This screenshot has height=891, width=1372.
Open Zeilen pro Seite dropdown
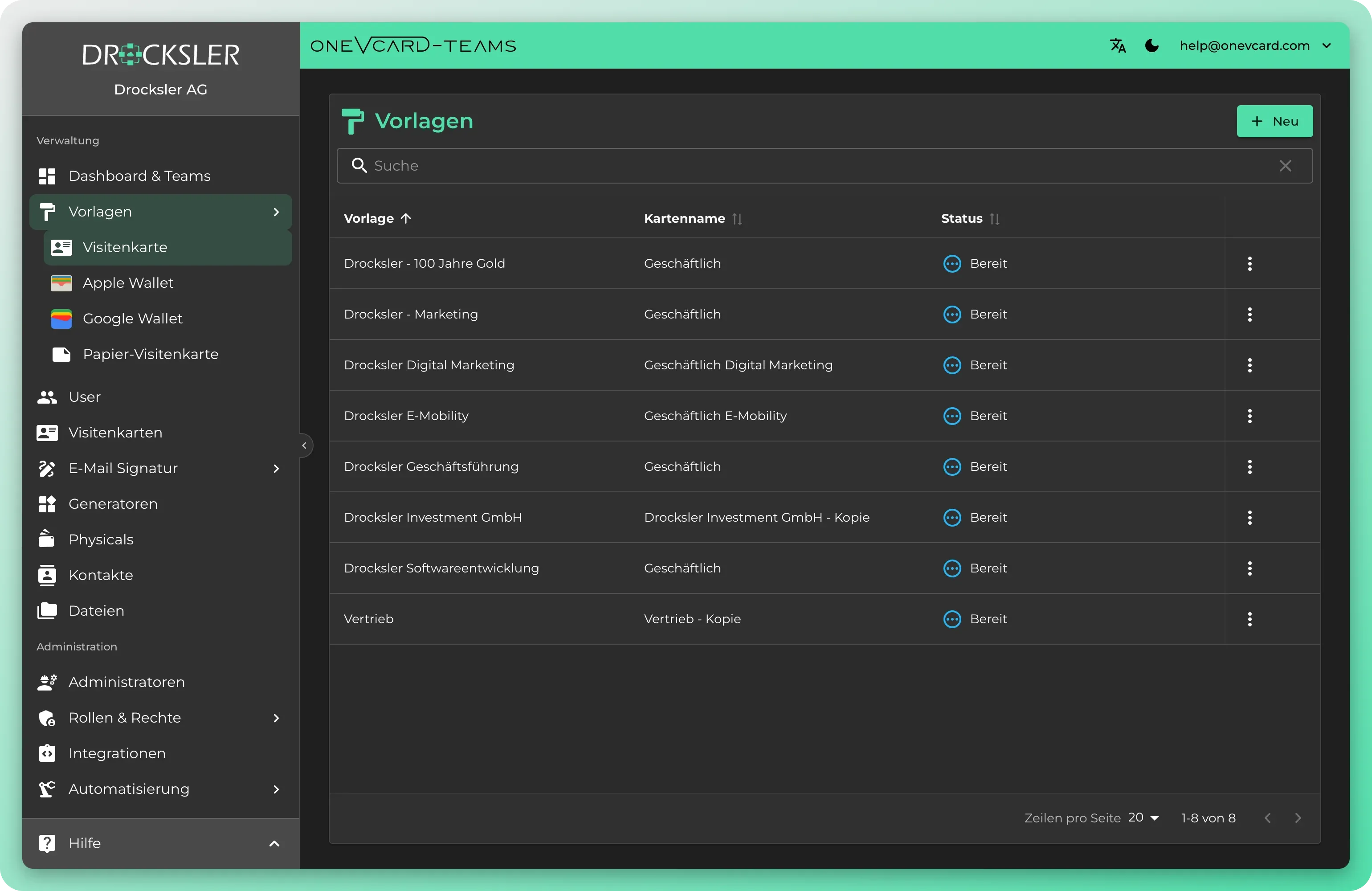click(1144, 818)
